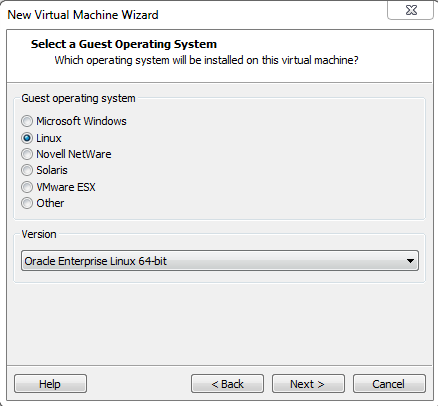
Task: Click the Solaris label text
Action: (52, 170)
